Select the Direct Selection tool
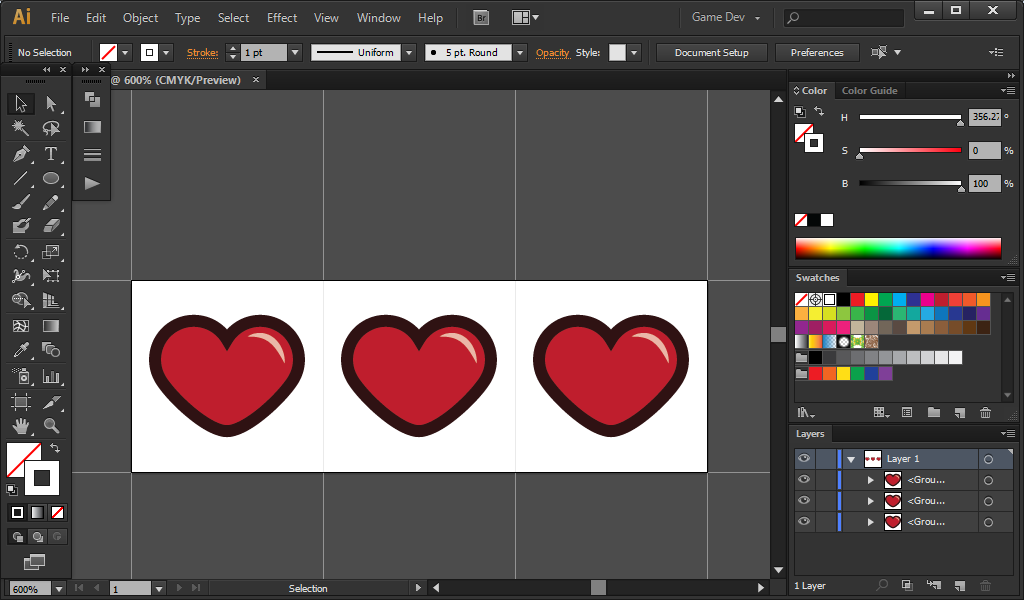Viewport: 1024px width, 600px height. click(51, 104)
